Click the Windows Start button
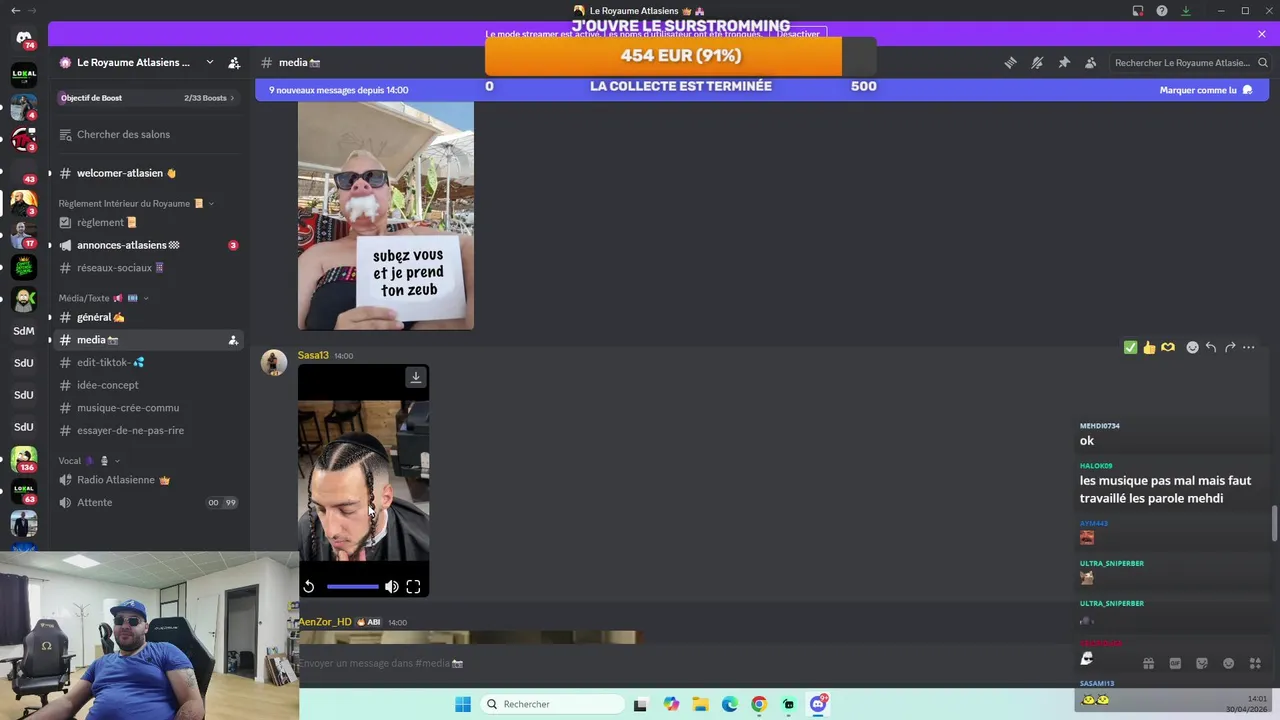The width and height of the screenshot is (1280, 720). click(463, 704)
